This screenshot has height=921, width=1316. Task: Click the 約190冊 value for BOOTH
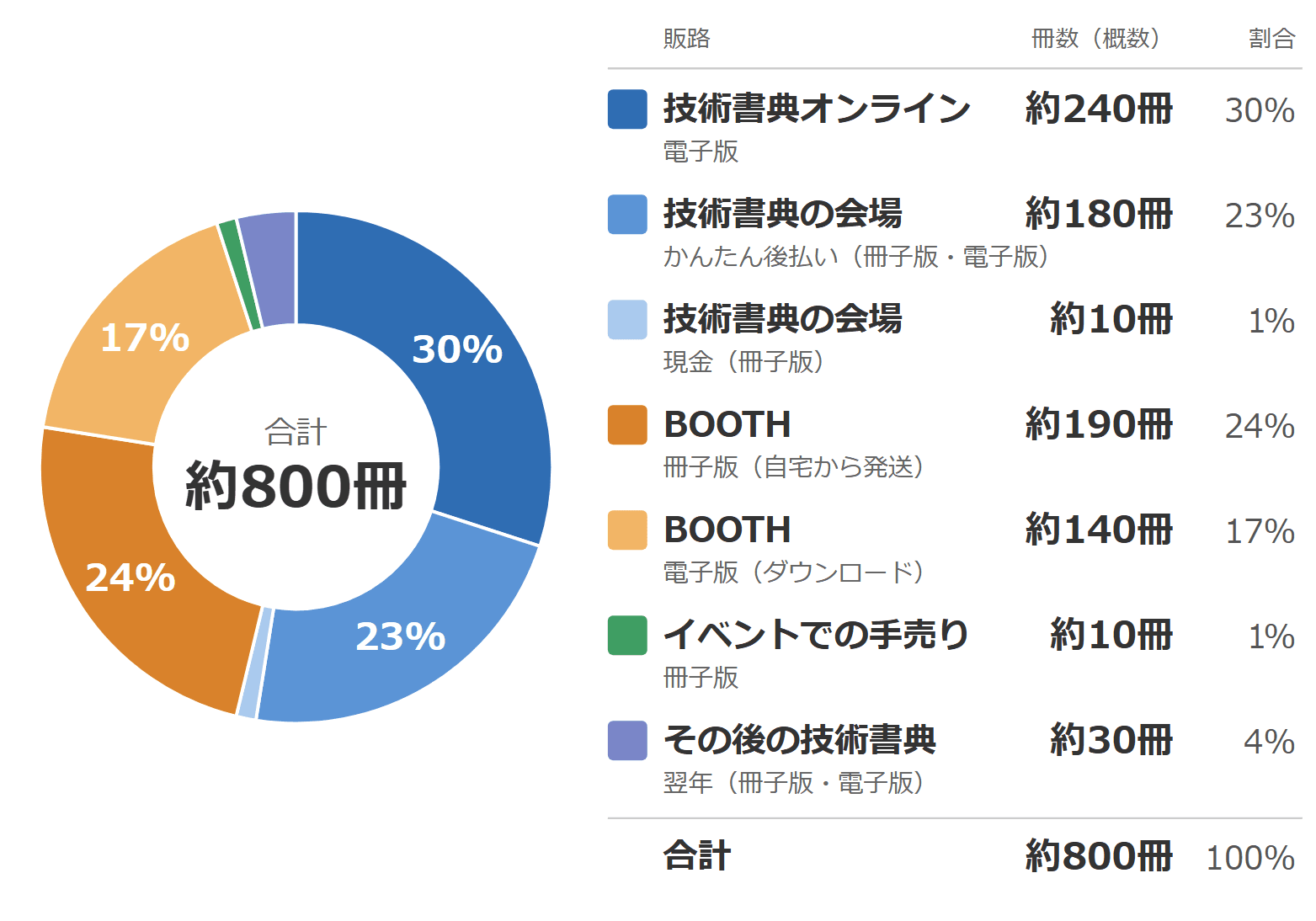pos(1099,424)
